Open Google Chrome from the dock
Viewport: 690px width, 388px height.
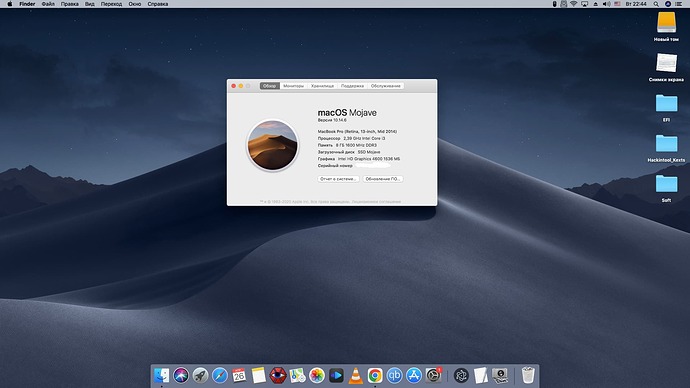[375, 375]
